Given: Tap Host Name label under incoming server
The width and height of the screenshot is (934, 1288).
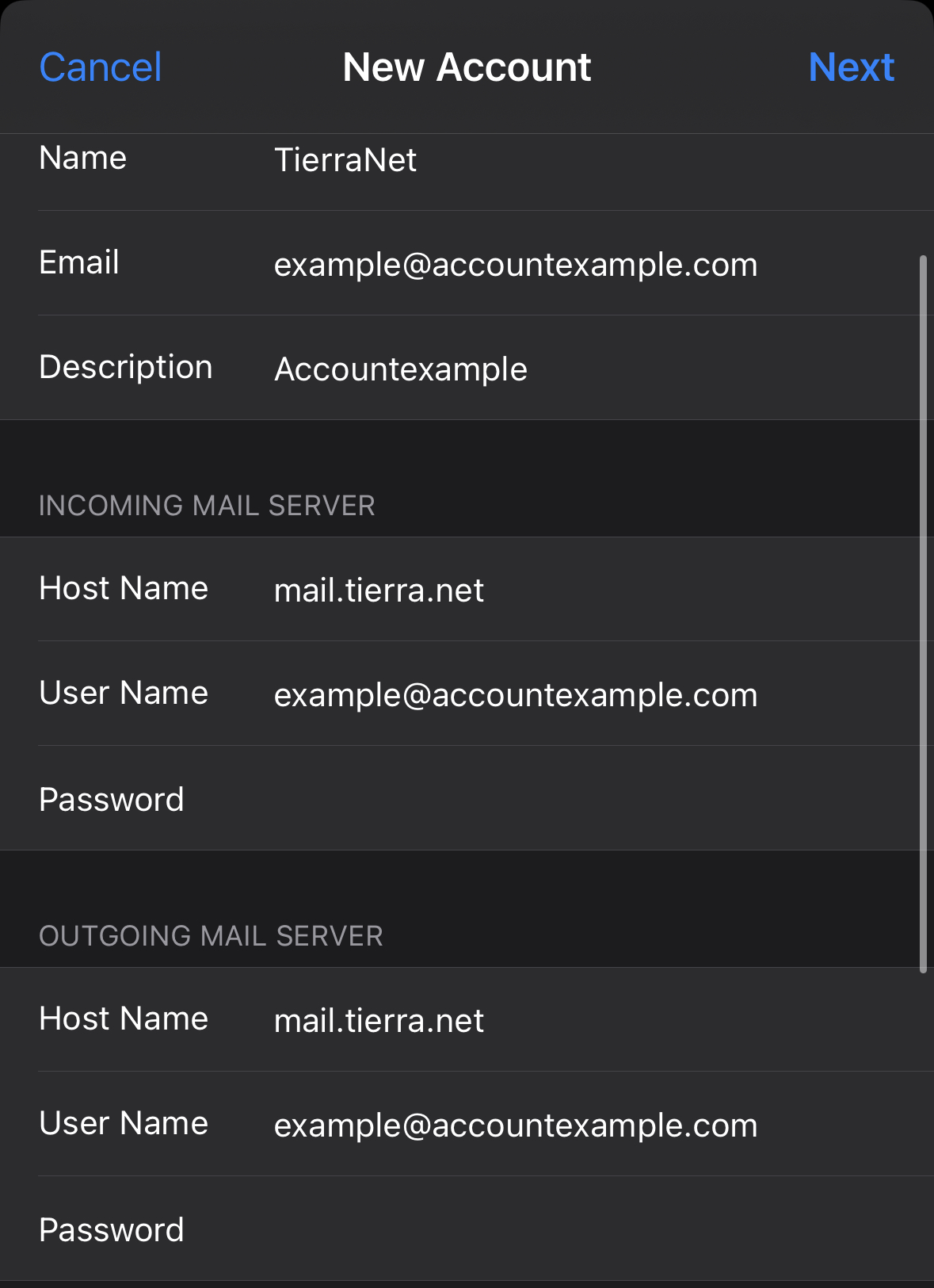Looking at the screenshot, I should [124, 589].
